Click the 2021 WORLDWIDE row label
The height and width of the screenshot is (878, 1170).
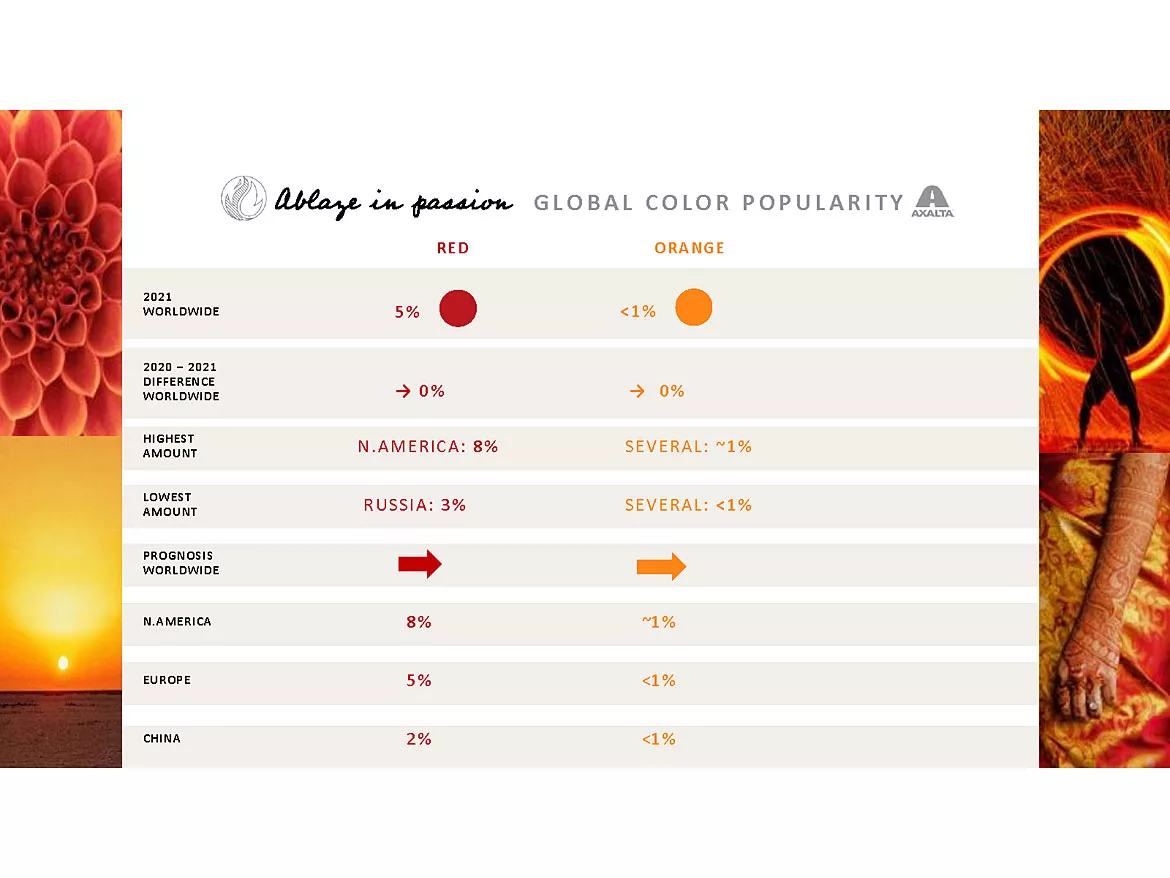click(x=181, y=304)
